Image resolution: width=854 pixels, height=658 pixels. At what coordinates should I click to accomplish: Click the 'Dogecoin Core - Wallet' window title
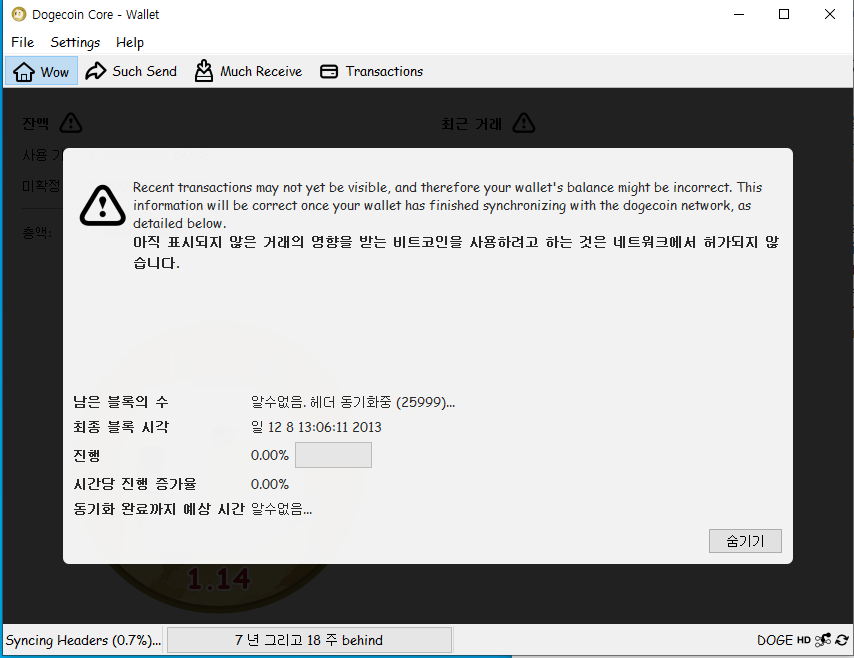tap(95, 15)
